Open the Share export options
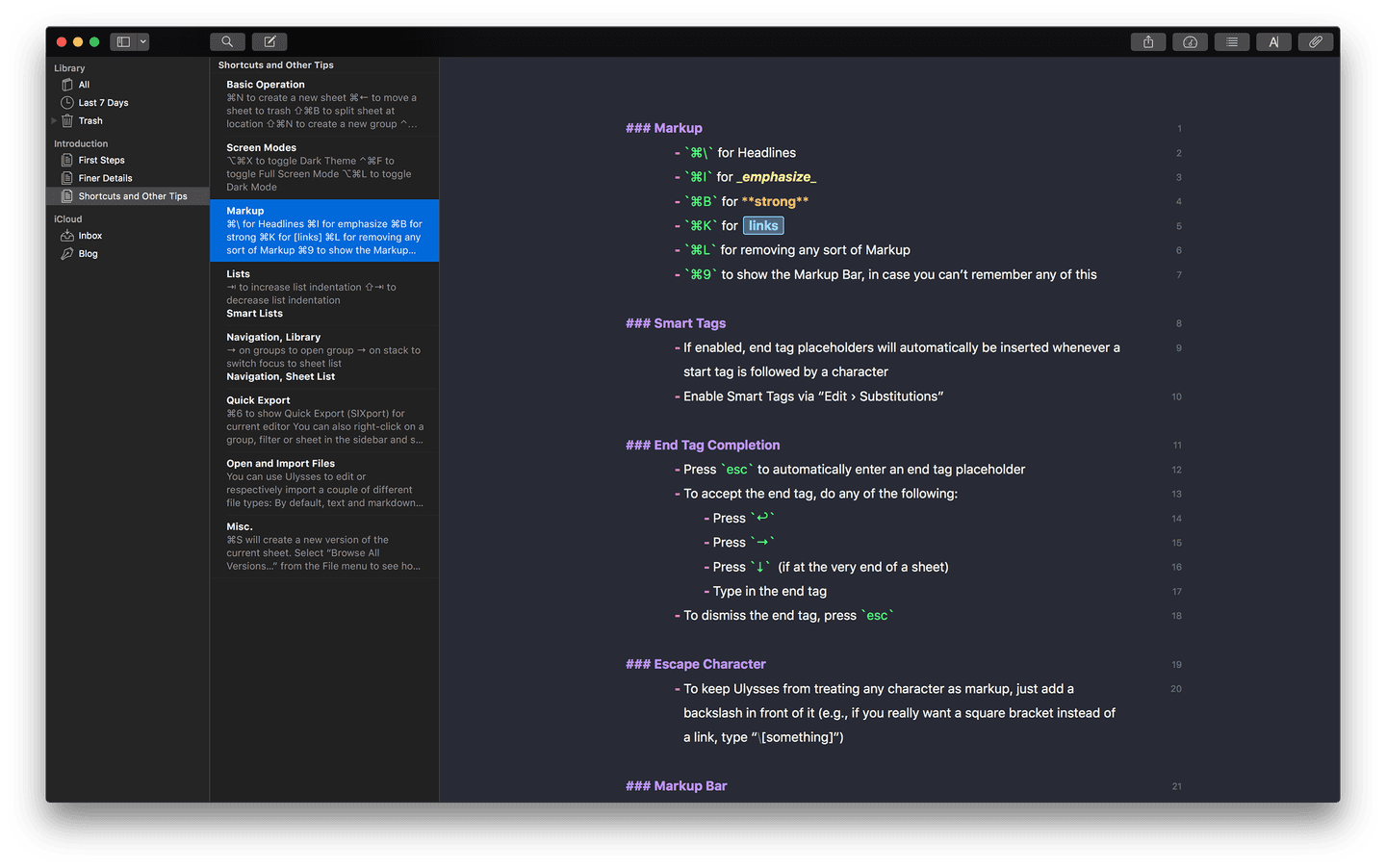 (1147, 41)
